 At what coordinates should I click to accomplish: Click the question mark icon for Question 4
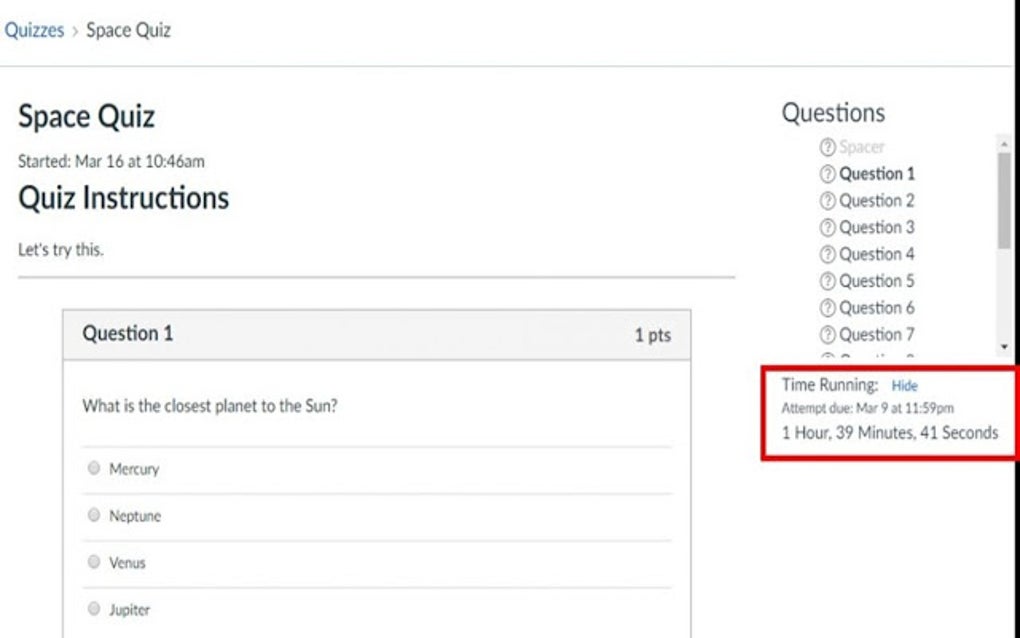tap(826, 254)
